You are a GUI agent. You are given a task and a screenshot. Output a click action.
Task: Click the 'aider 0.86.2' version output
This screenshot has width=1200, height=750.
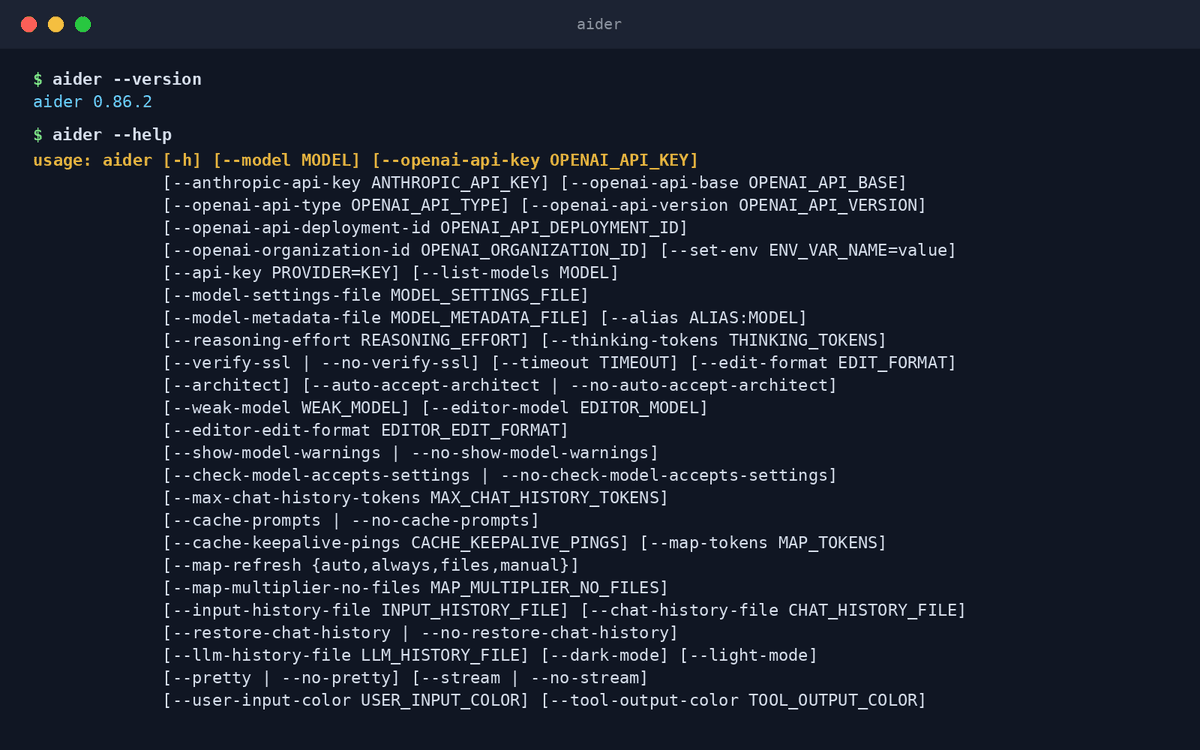pyautogui.click(x=92, y=102)
